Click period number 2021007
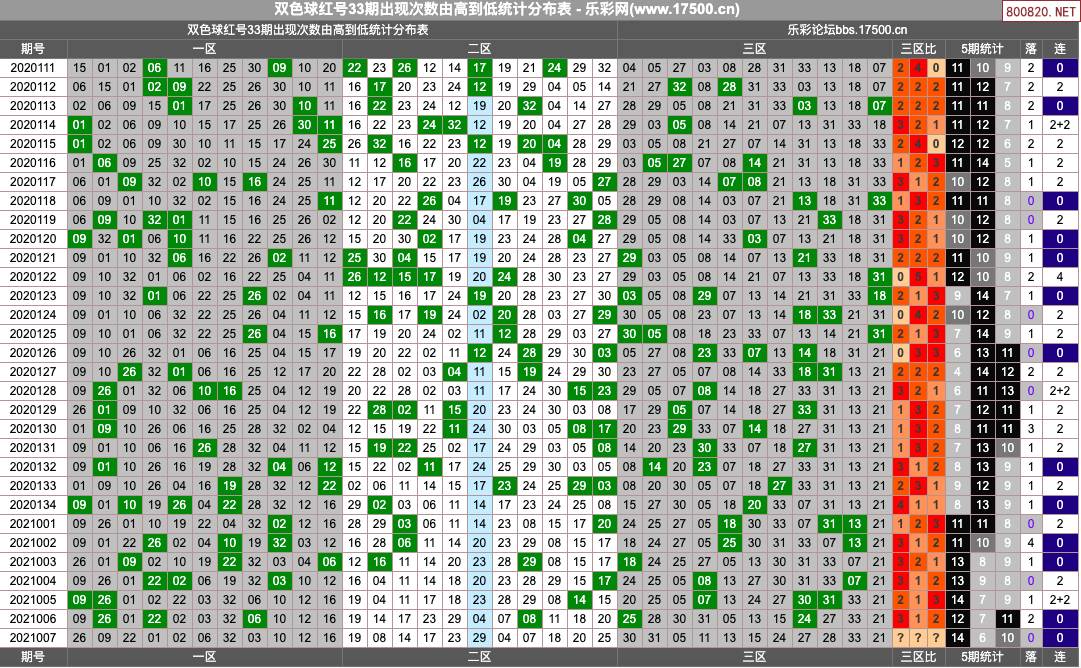Image resolution: width=1081 pixels, height=668 pixels. [33, 638]
